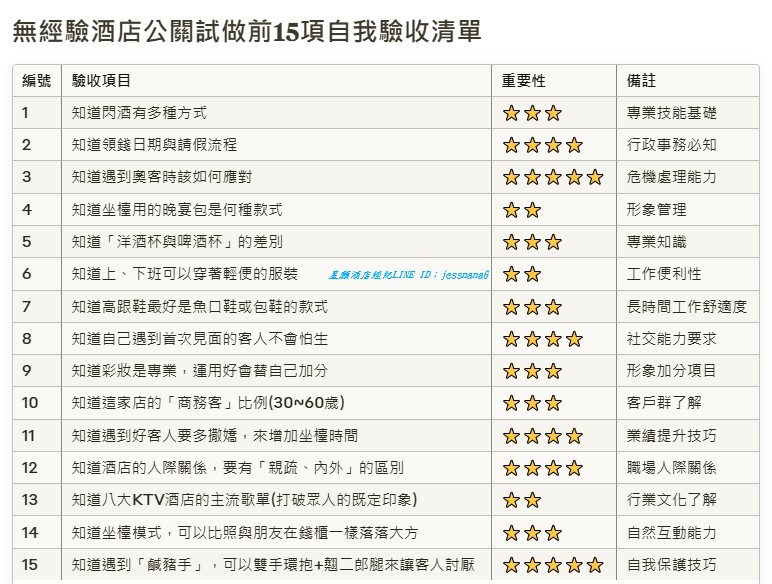Click the two-star rating in row 4

[521, 210]
